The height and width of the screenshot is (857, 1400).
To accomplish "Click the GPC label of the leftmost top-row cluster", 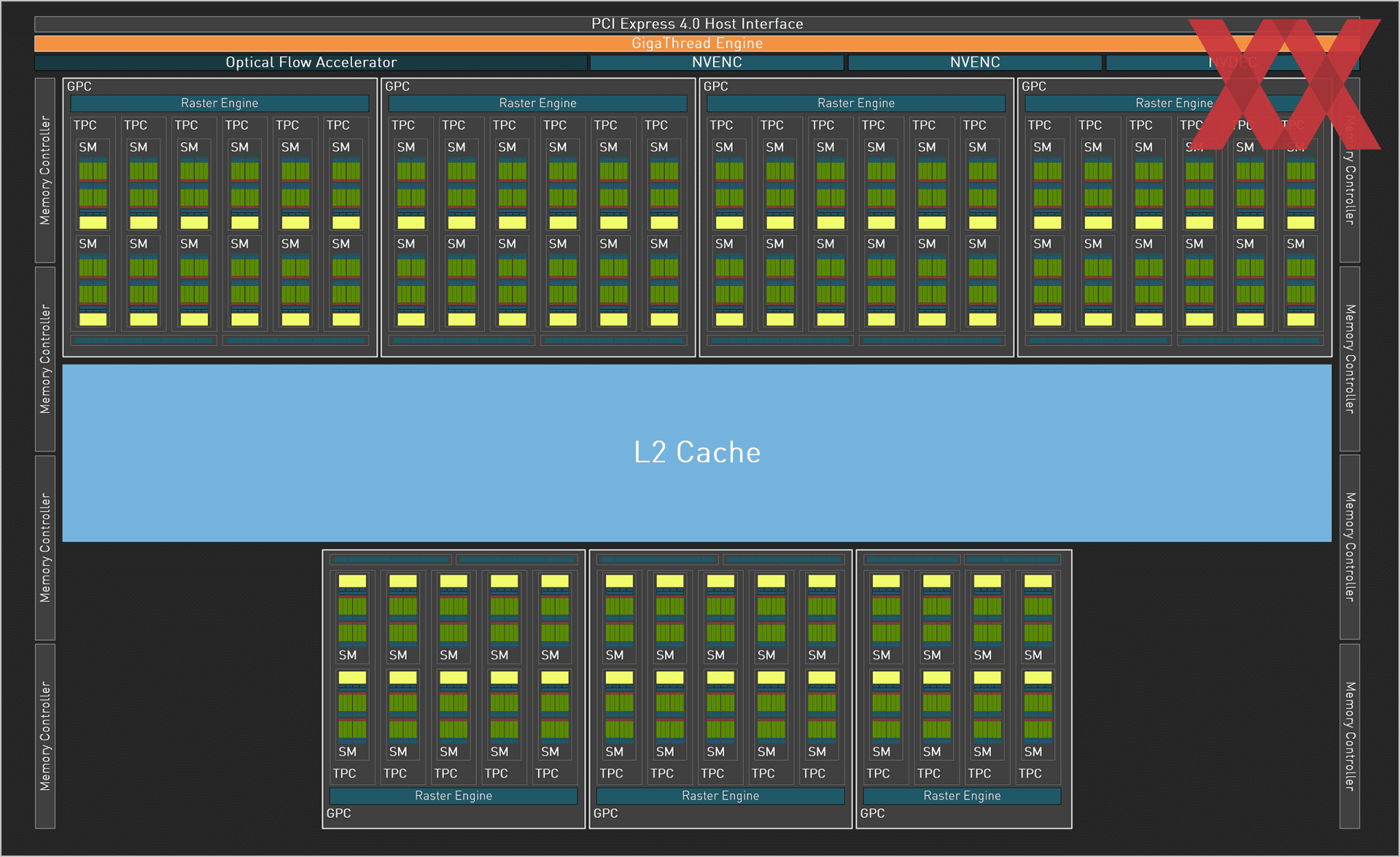I will click(79, 86).
